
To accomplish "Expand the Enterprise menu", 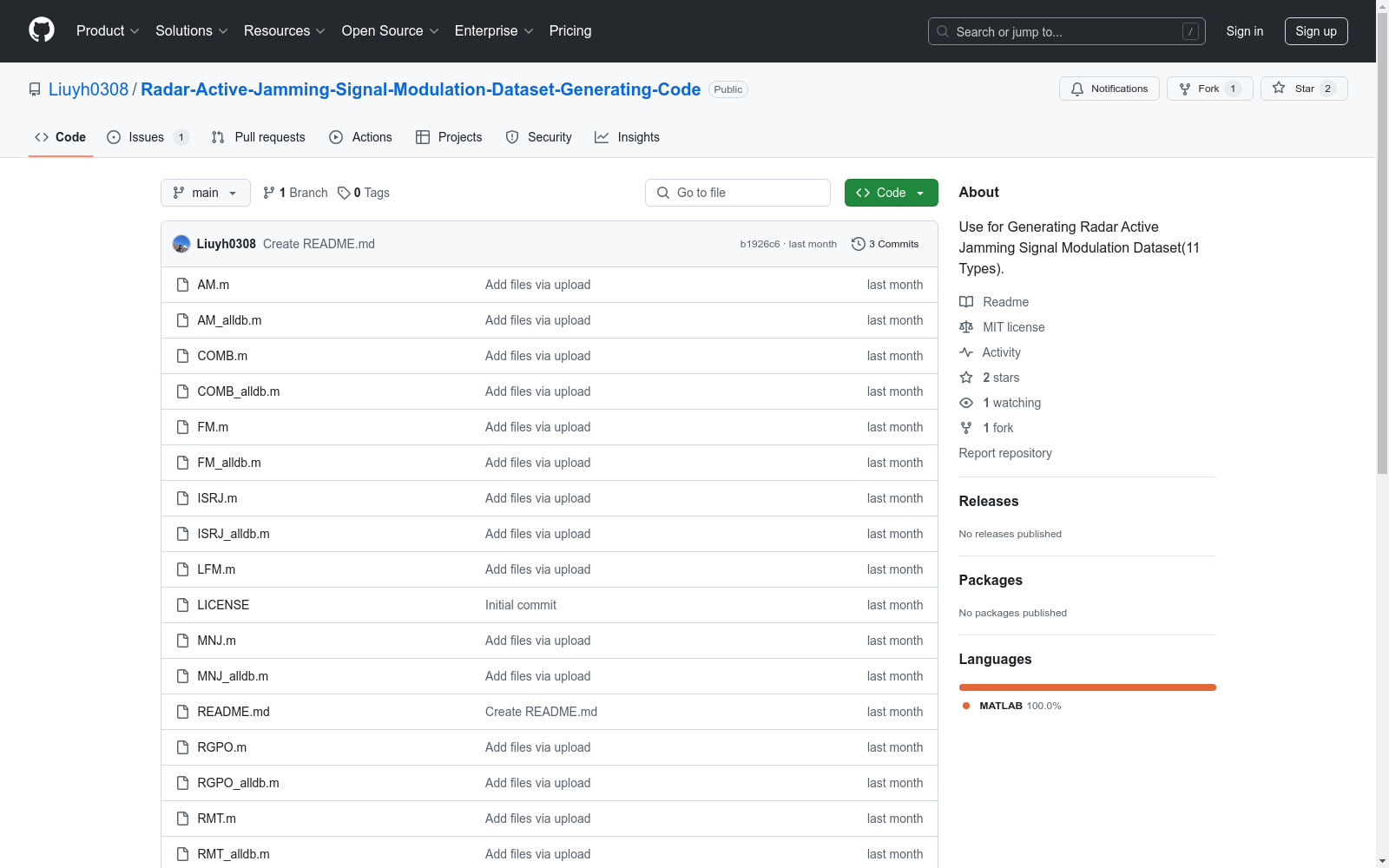I will coord(494,30).
